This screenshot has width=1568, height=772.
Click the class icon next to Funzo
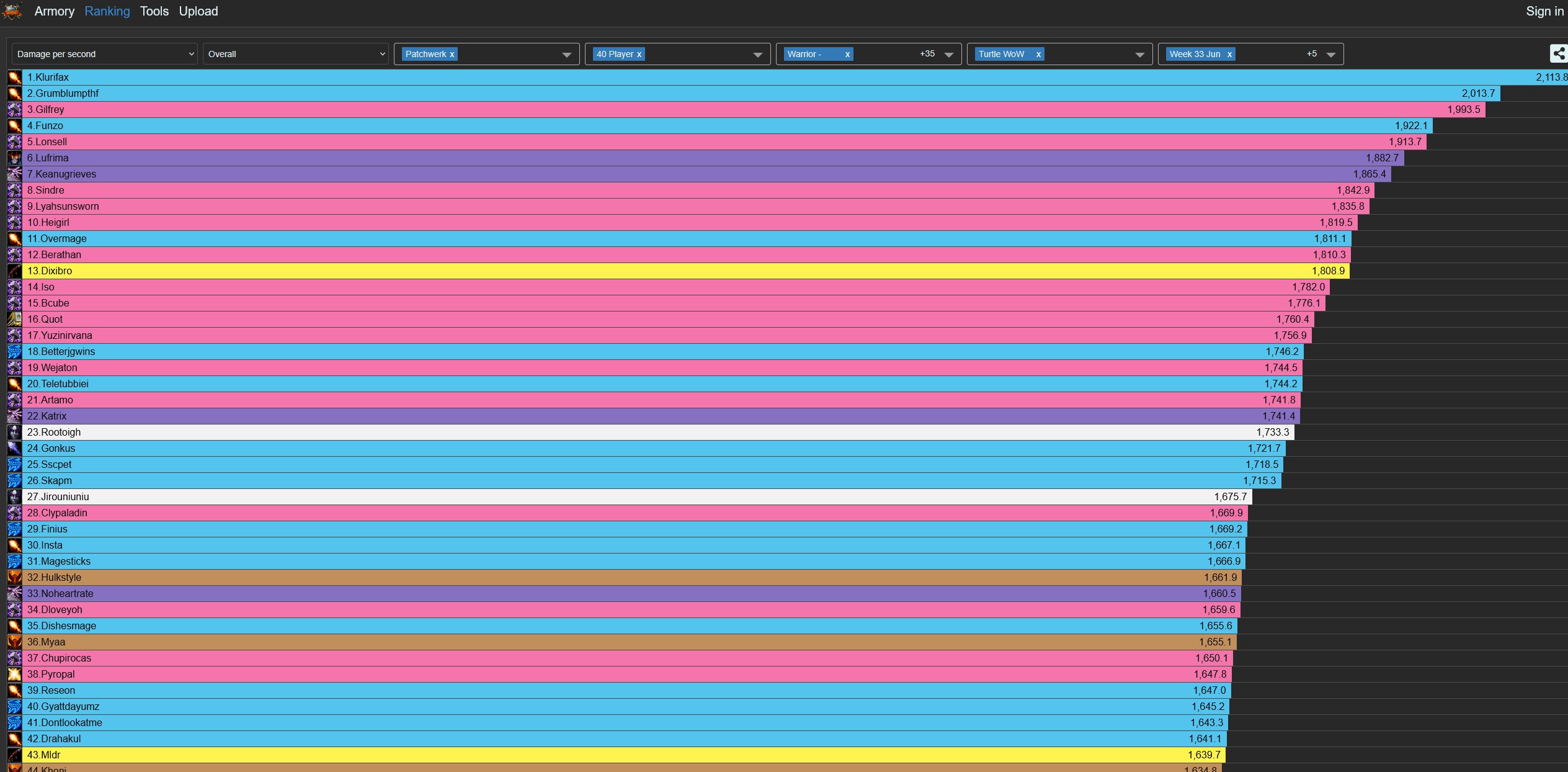click(14, 126)
